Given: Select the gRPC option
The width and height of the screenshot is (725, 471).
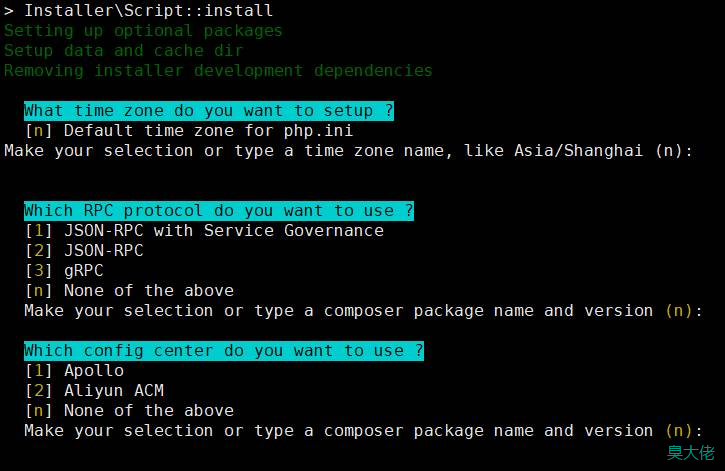Looking at the screenshot, I should point(64,271).
